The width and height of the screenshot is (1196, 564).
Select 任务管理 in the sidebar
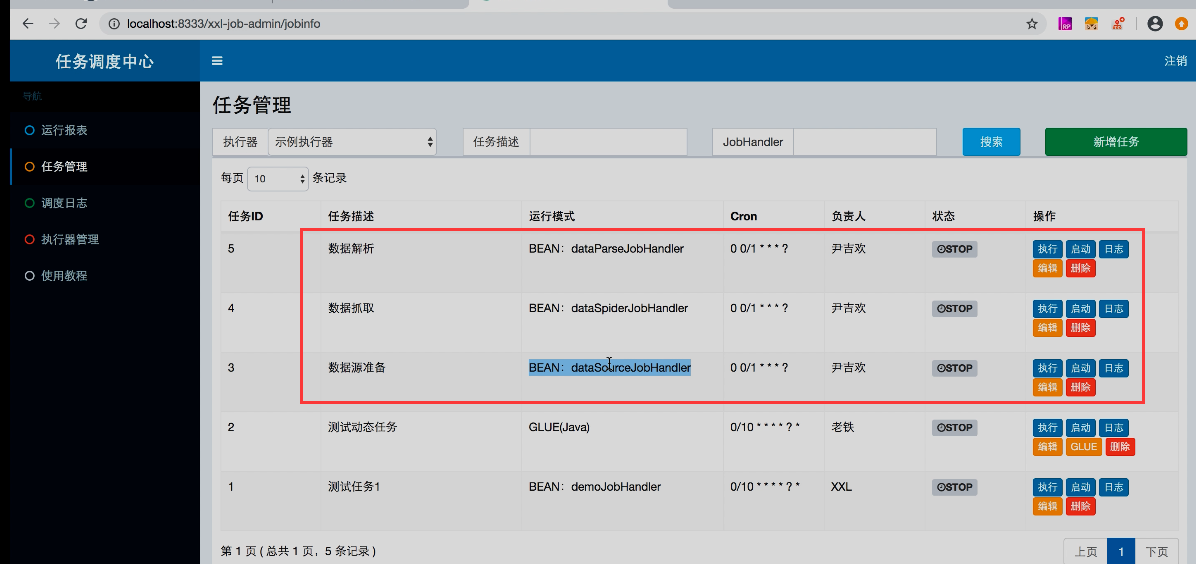pyautogui.click(x=64, y=166)
